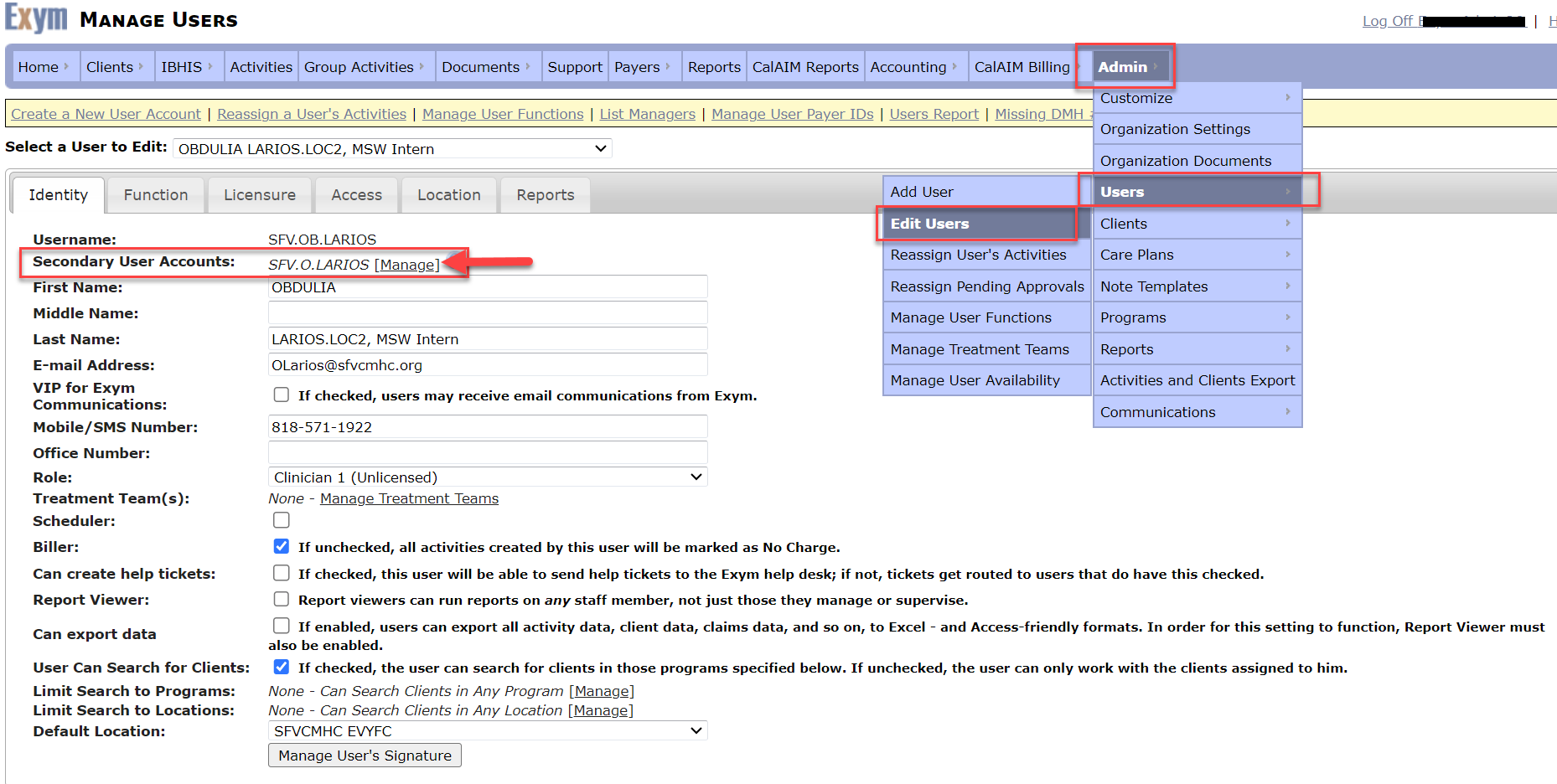1557x784 pixels.
Task: Expand the Communications submenu
Action: coord(1197,412)
